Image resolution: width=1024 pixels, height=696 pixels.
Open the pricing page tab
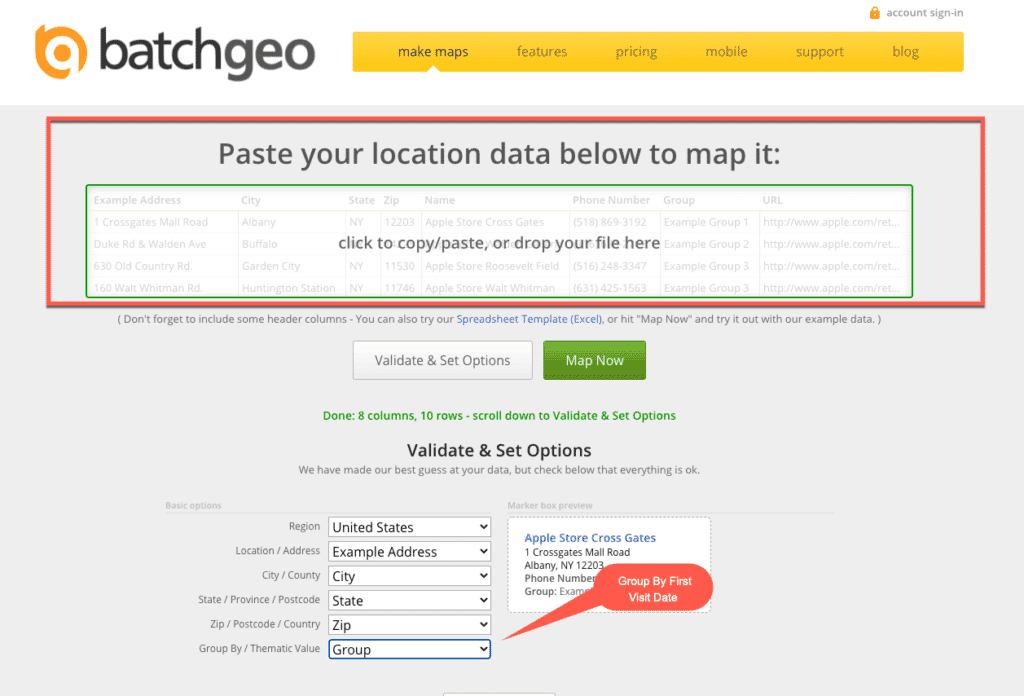636,51
